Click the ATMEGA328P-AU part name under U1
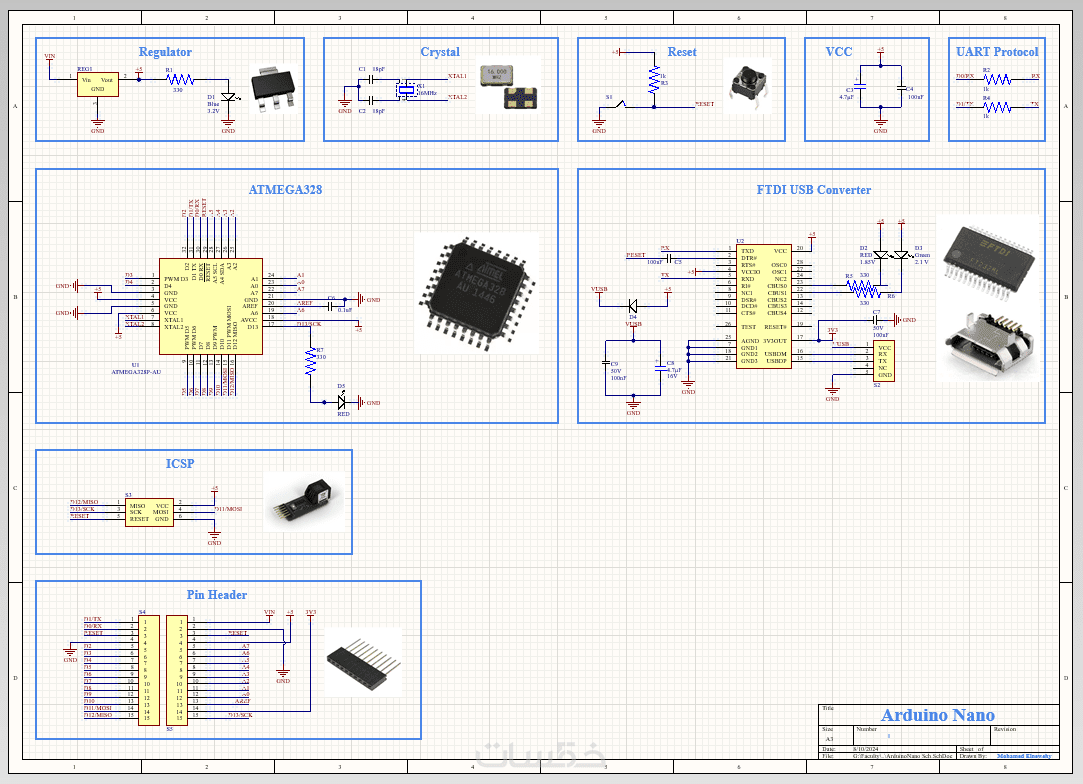The height and width of the screenshot is (784, 1083). coord(136,372)
